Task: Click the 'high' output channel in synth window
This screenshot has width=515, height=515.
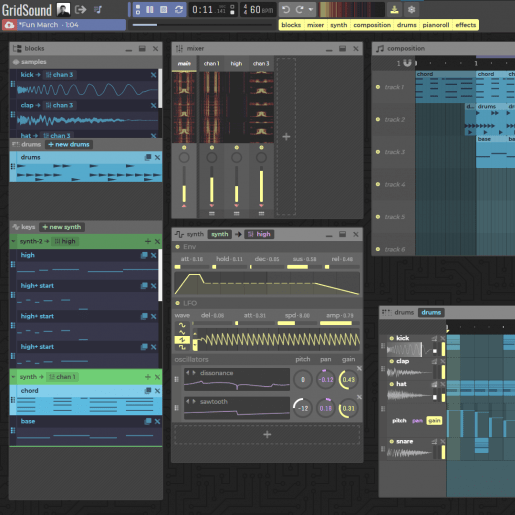Action: click(259, 234)
